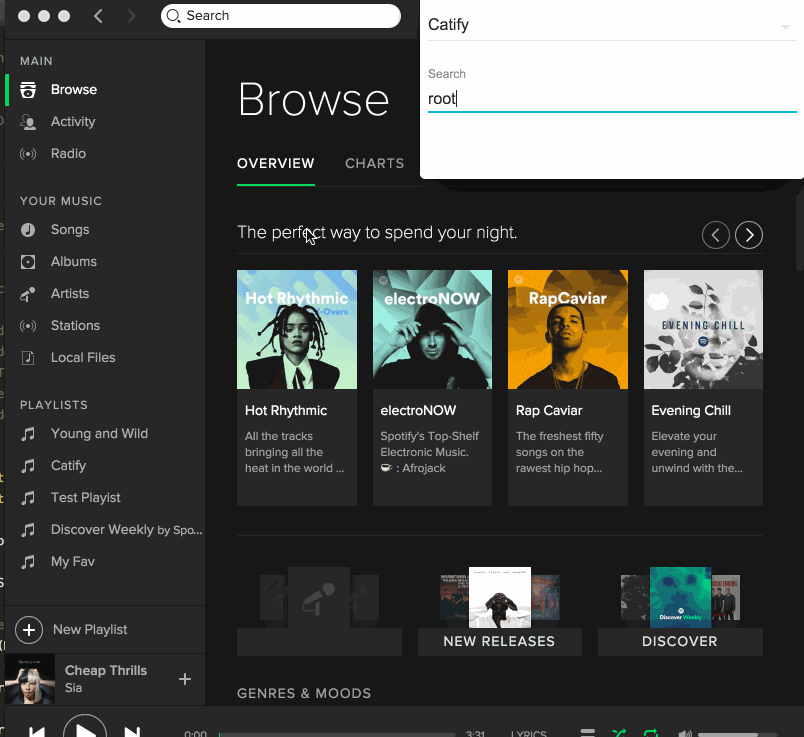Open the electroNOW cover art
The width and height of the screenshot is (804, 737).
(x=432, y=329)
